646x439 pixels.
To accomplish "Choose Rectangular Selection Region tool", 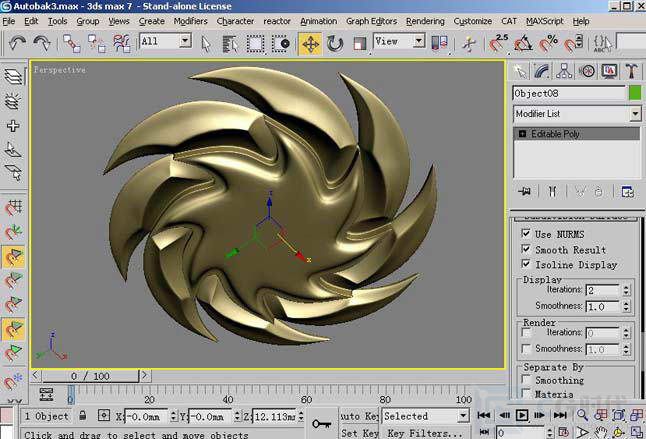I will point(255,44).
